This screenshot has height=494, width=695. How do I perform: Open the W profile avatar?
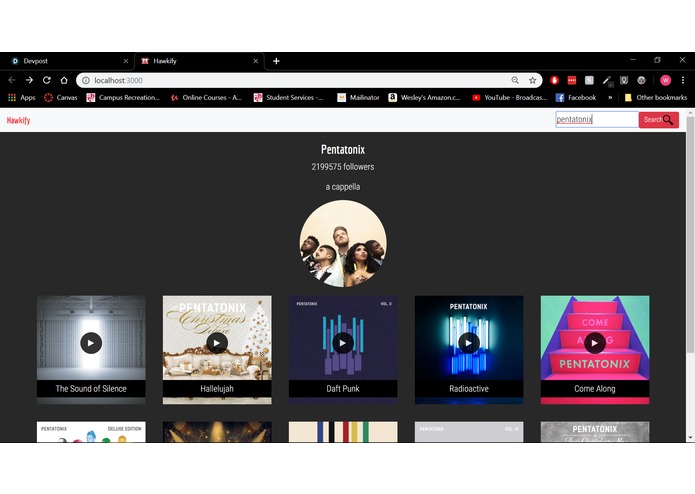click(665, 80)
